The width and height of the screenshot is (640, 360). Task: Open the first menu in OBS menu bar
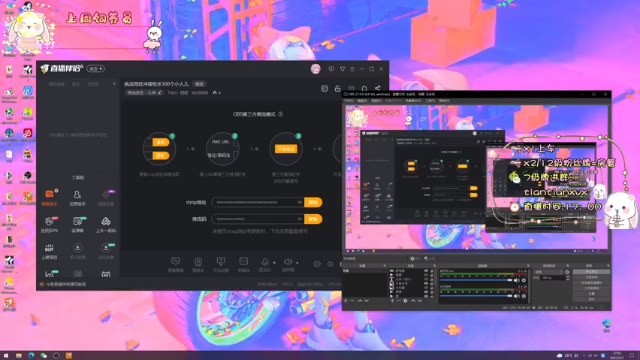(349, 101)
